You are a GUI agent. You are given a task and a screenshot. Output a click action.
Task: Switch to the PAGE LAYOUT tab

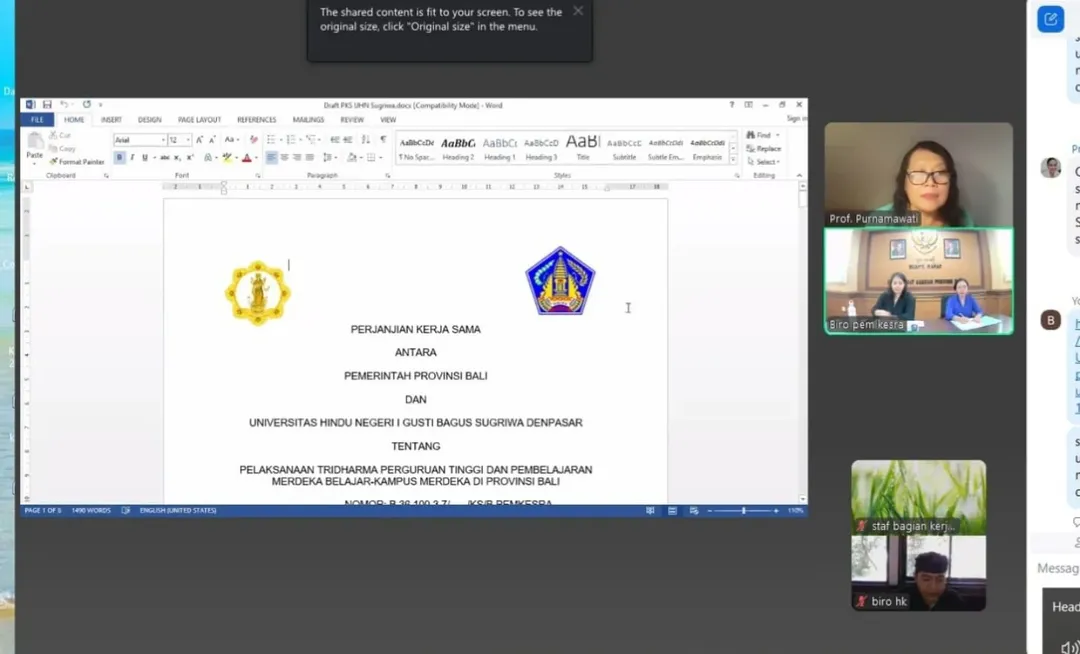tap(199, 120)
